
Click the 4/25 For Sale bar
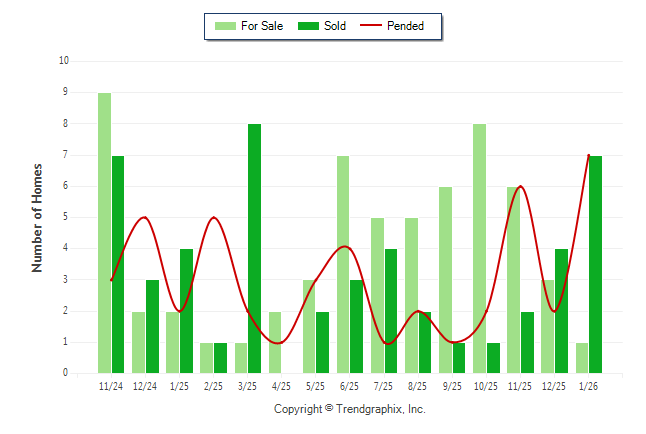click(x=275, y=342)
